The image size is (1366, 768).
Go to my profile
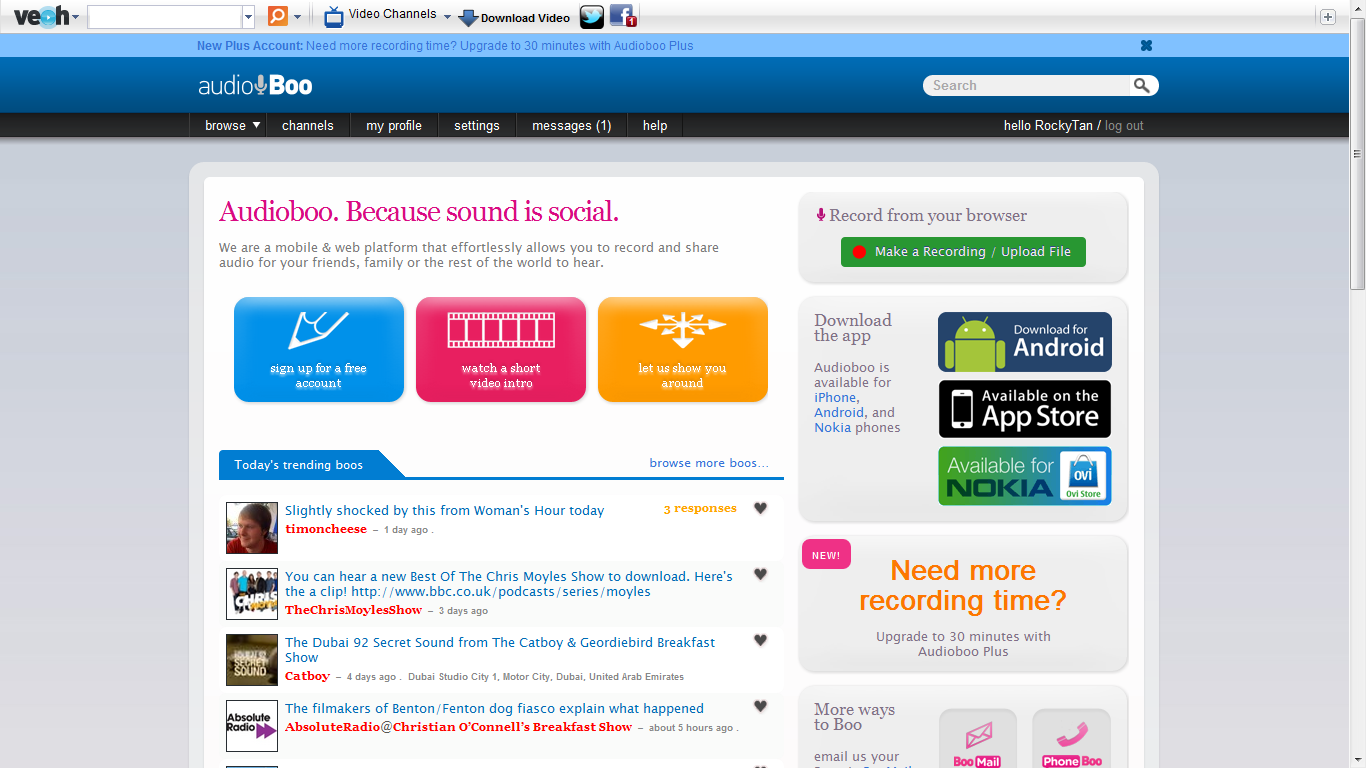pos(394,125)
